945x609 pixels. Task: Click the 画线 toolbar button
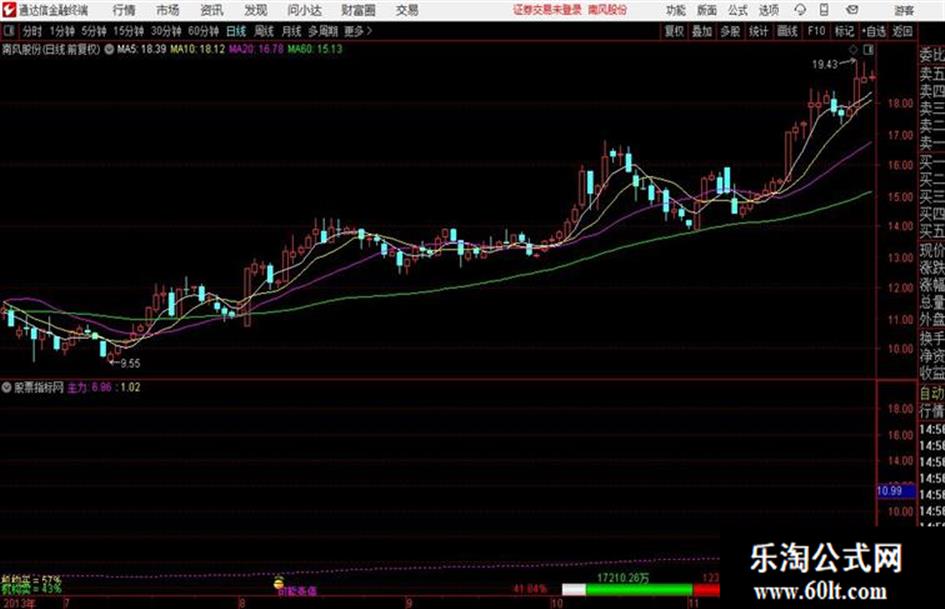(x=787, y=31)
